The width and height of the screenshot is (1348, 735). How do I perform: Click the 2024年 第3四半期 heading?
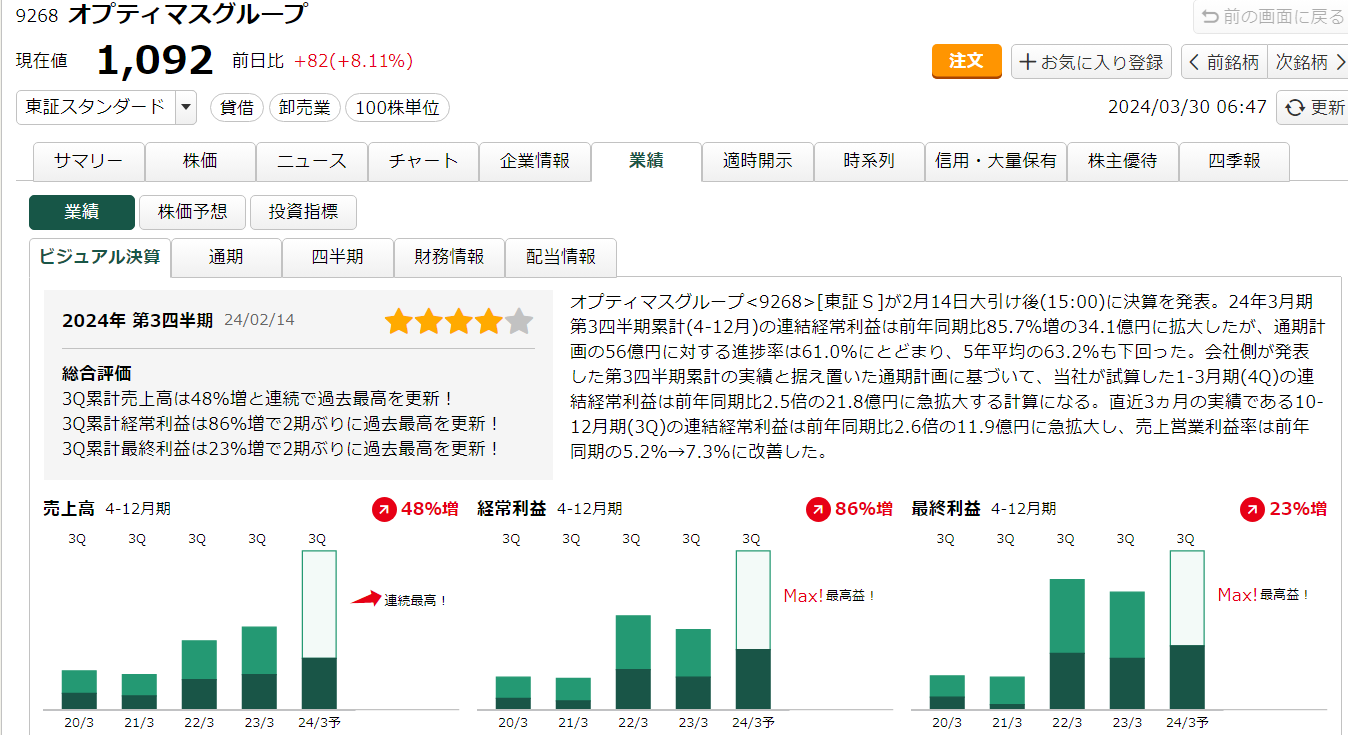coord(138,320)
